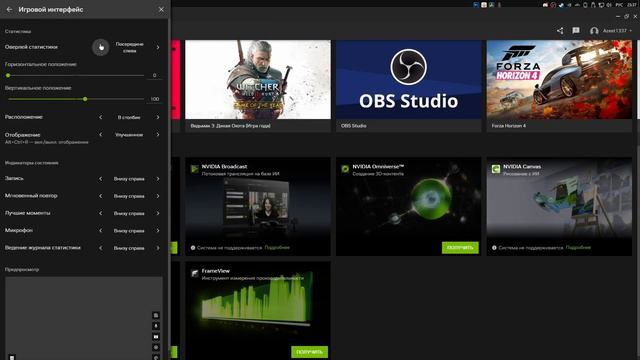
Task: Open Подробнее link on NVIDIA Broadcast card
Action: pos(277,247)
